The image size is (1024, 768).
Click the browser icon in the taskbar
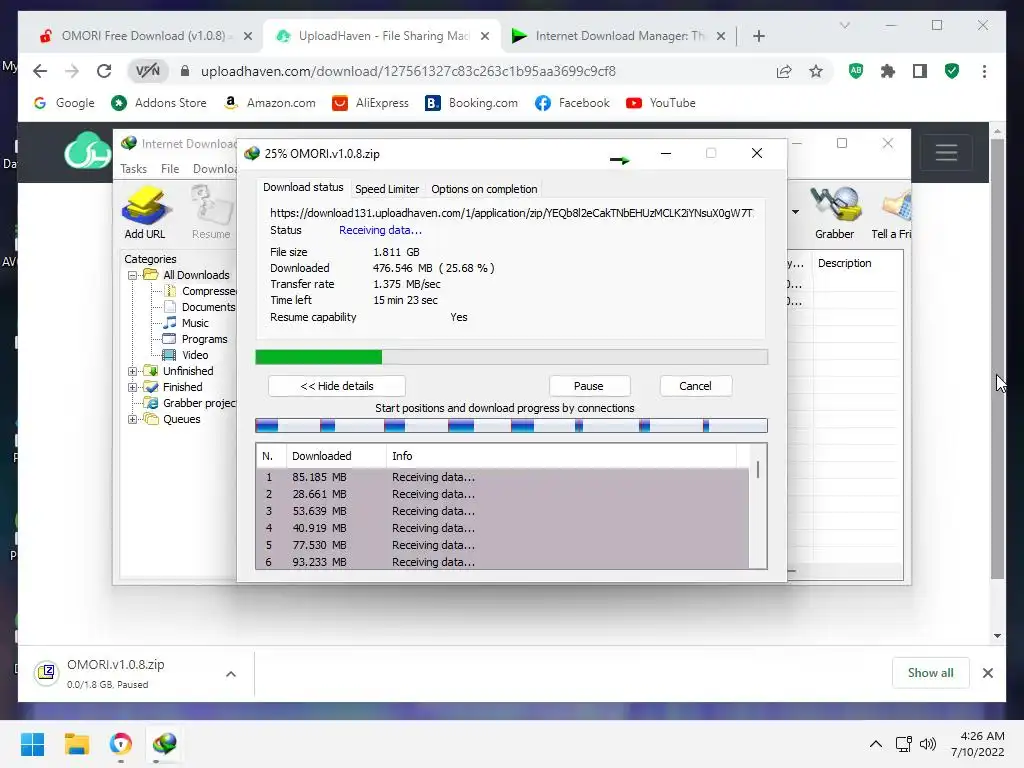pyautogui.click(x=121, y=744)
